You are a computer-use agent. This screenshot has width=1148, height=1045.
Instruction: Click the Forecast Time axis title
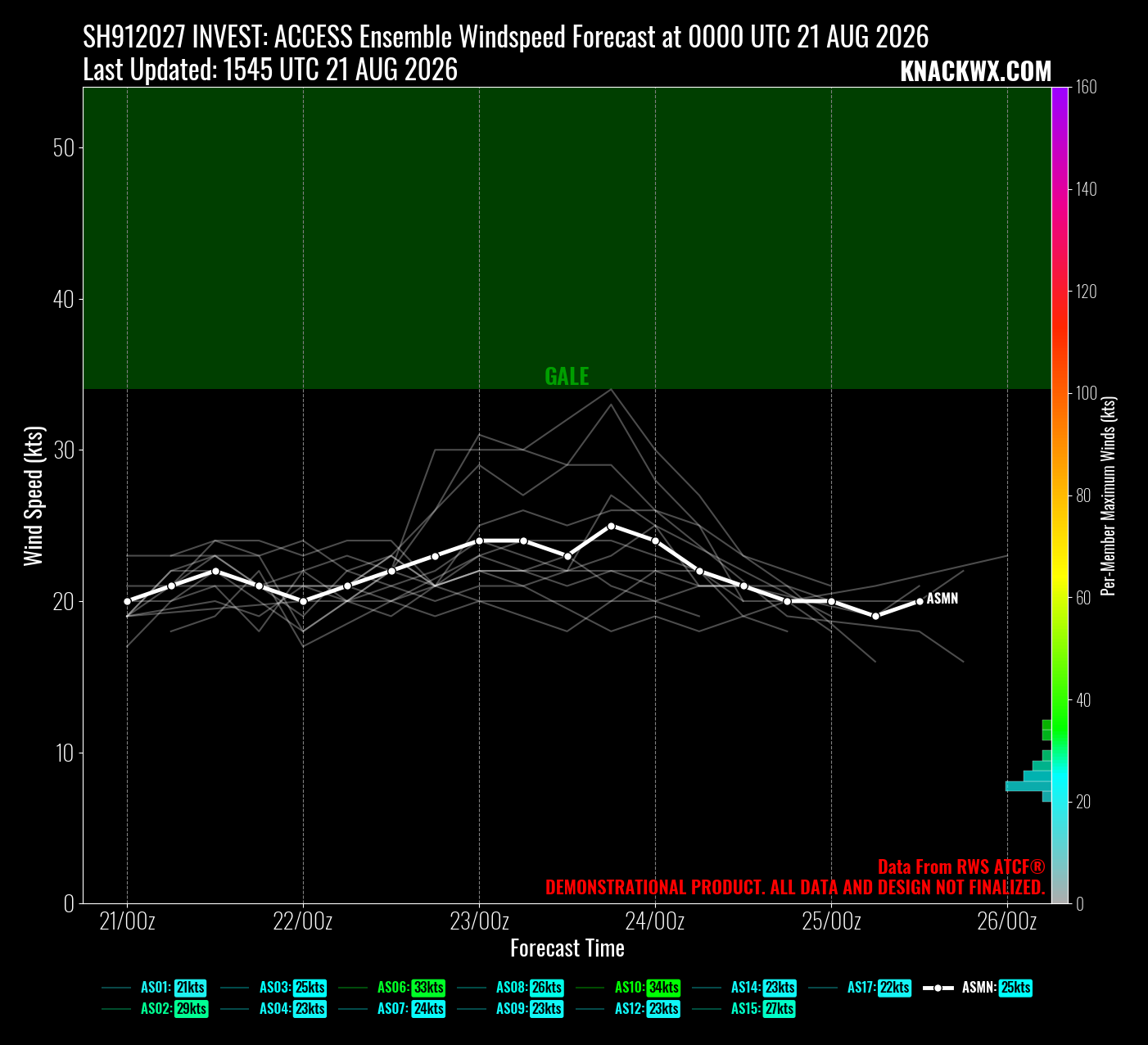(567, 948)
